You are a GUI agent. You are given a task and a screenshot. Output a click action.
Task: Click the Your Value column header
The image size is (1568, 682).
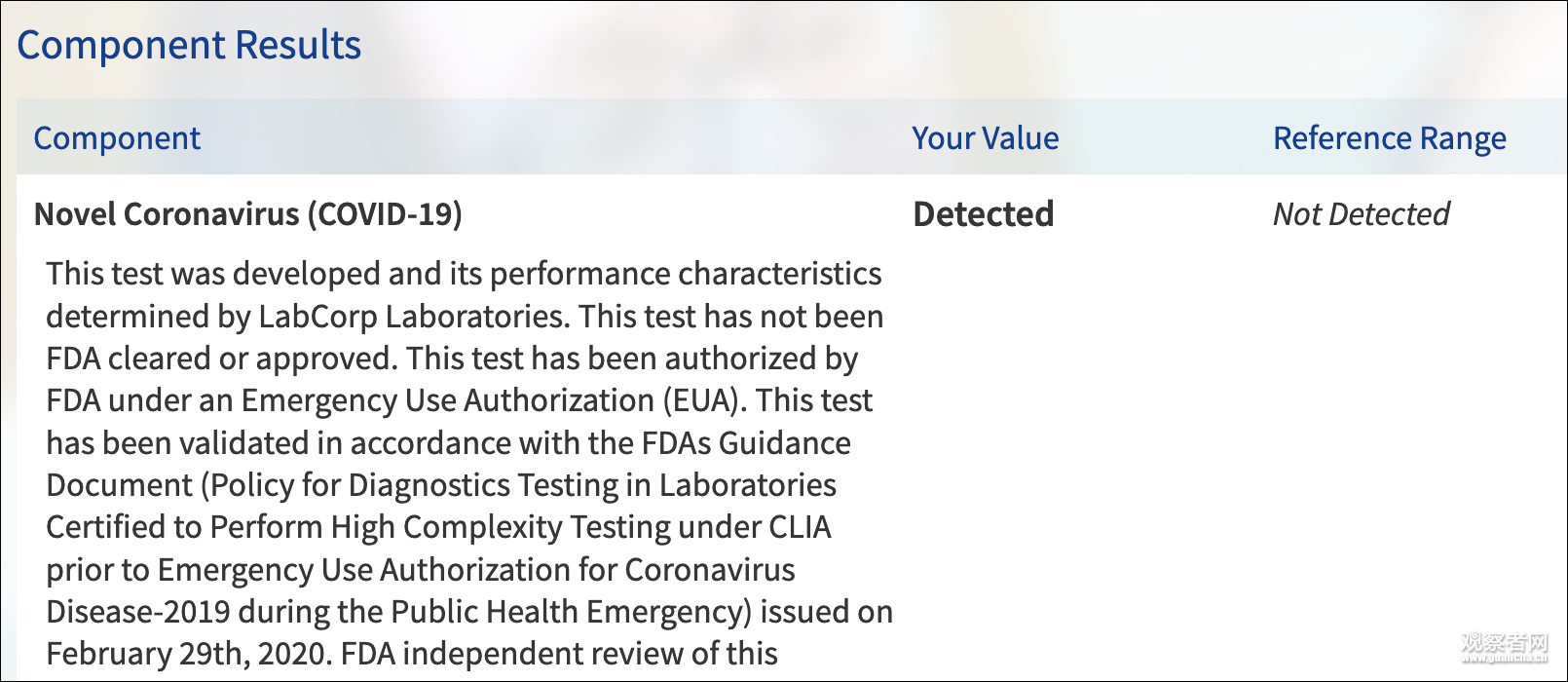coord(985,138)
